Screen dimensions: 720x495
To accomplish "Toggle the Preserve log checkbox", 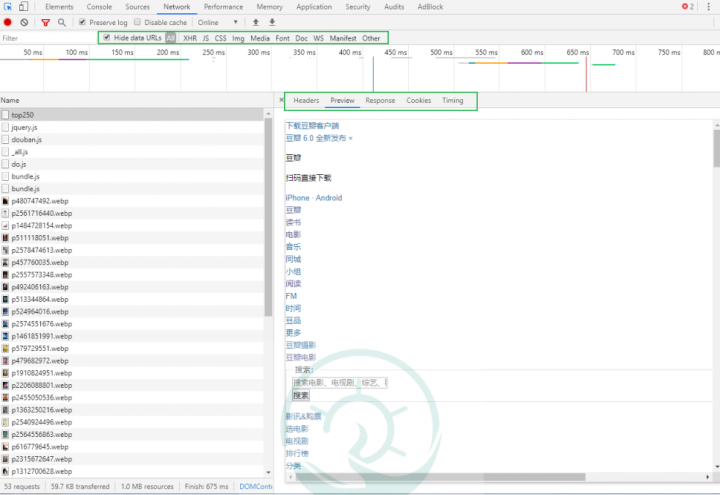I will click(x=83, y=22).
